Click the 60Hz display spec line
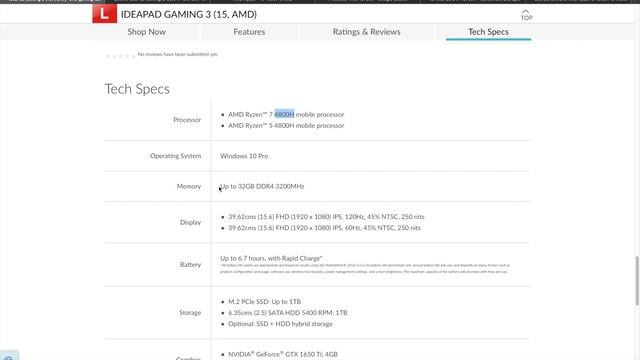This screenshot has width=640, height=360. pos(324,228)
